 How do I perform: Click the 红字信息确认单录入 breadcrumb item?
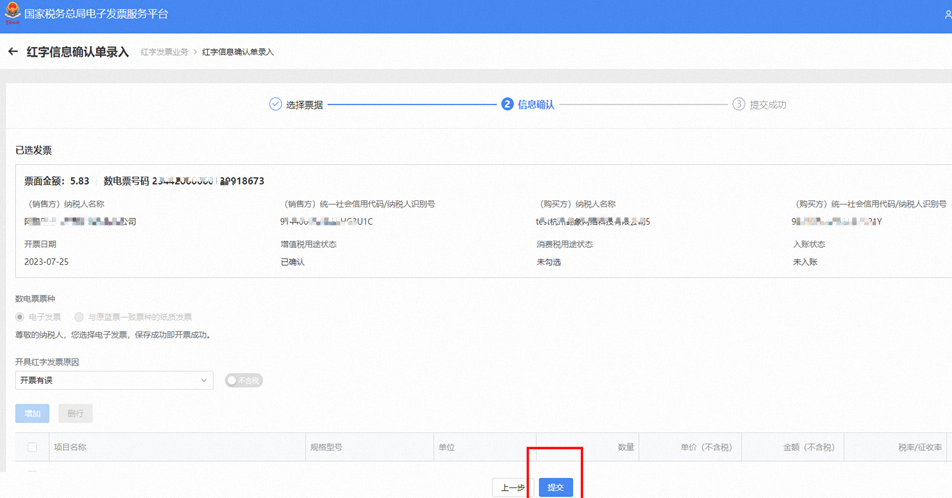pyautogui.click(x=238, y=52)
